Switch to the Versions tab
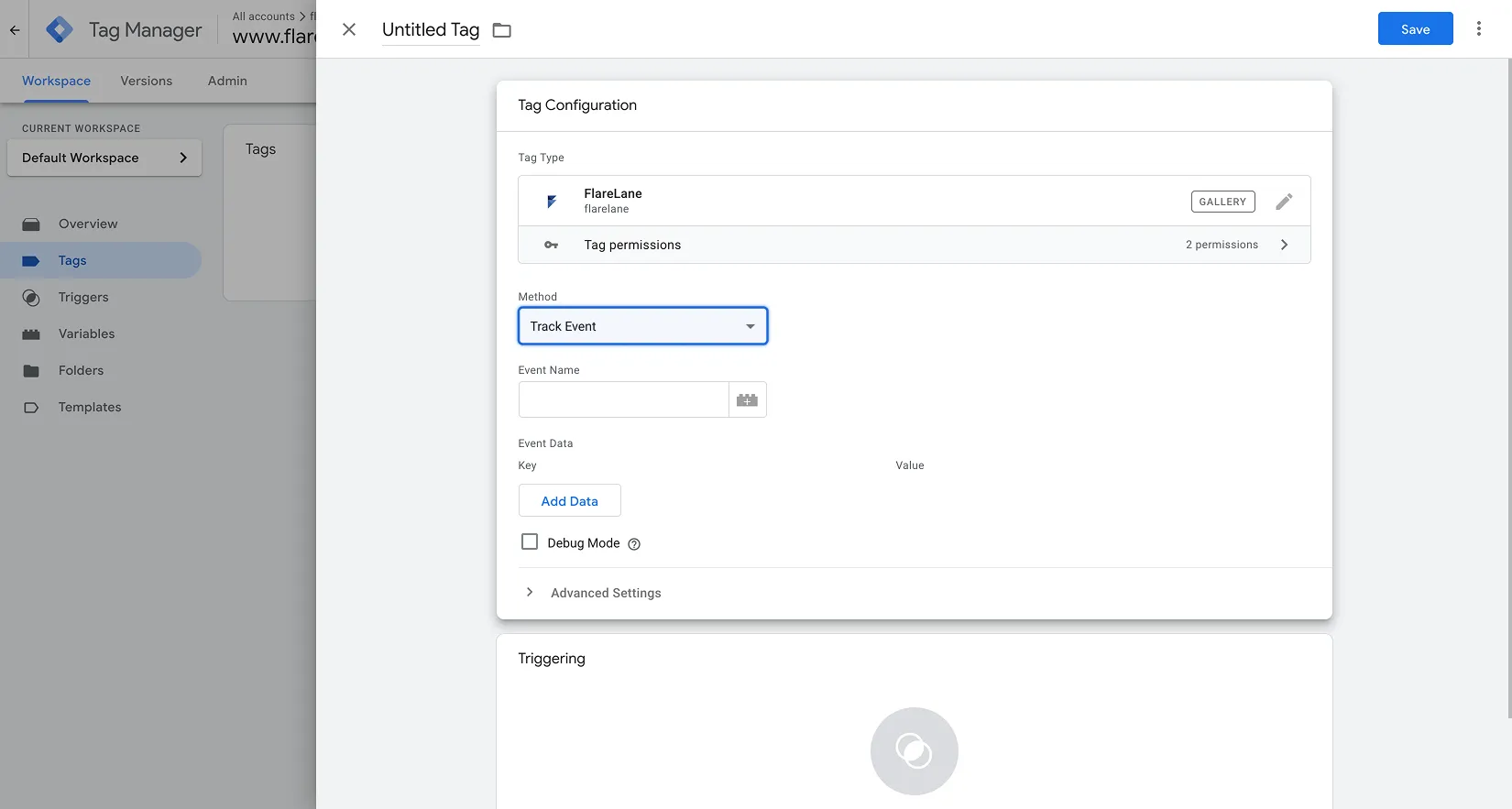1512x809 pixels. tap(147, 81)
